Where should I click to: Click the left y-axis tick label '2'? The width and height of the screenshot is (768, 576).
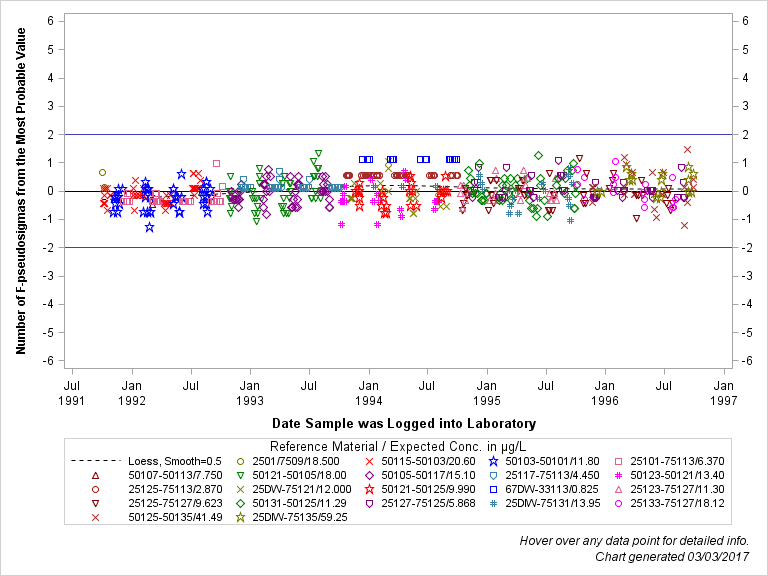point(50,134)
